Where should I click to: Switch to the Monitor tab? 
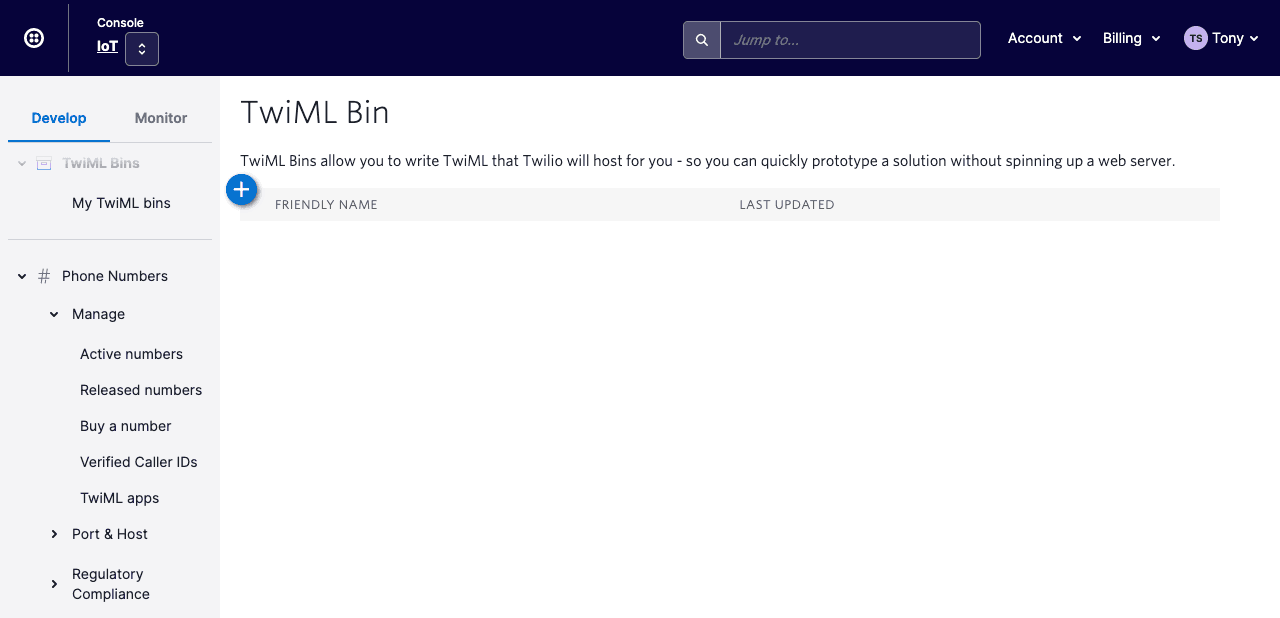click(x=160, y=117)
